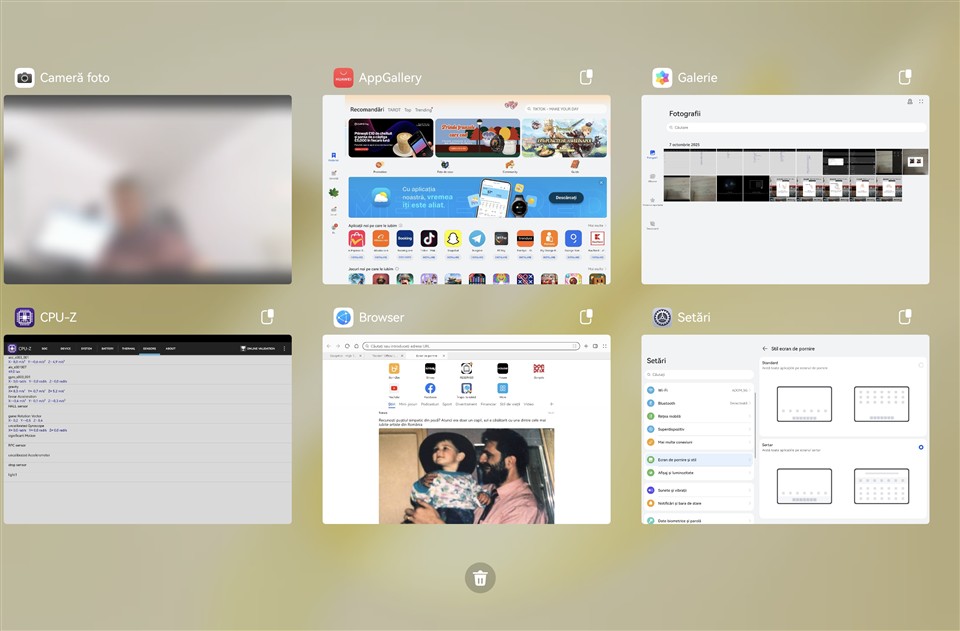Tap the split-screen icon for CPU-Z
This screenshot has width=960, height=631.
coord(268,317)
